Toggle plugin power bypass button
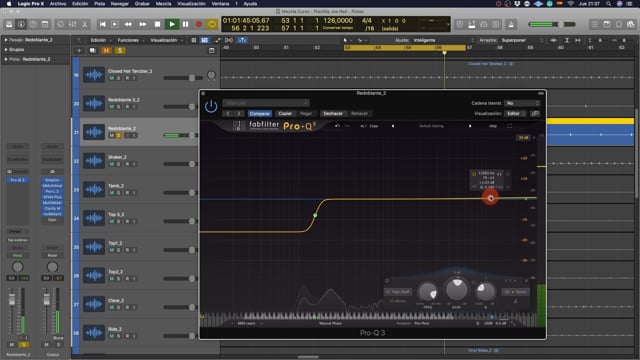This screenshot has height=360, width=640. 211,107
